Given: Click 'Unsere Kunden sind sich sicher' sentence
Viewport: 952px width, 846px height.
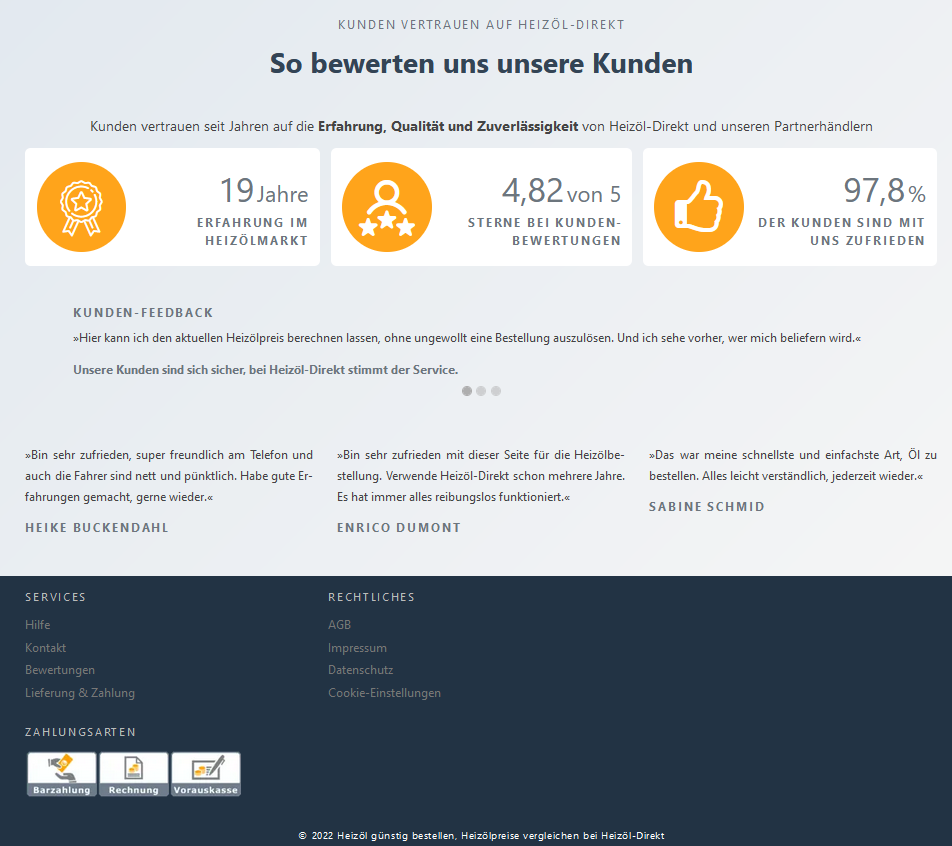Looking at the screenshot, I should click(x=266, y=370).
